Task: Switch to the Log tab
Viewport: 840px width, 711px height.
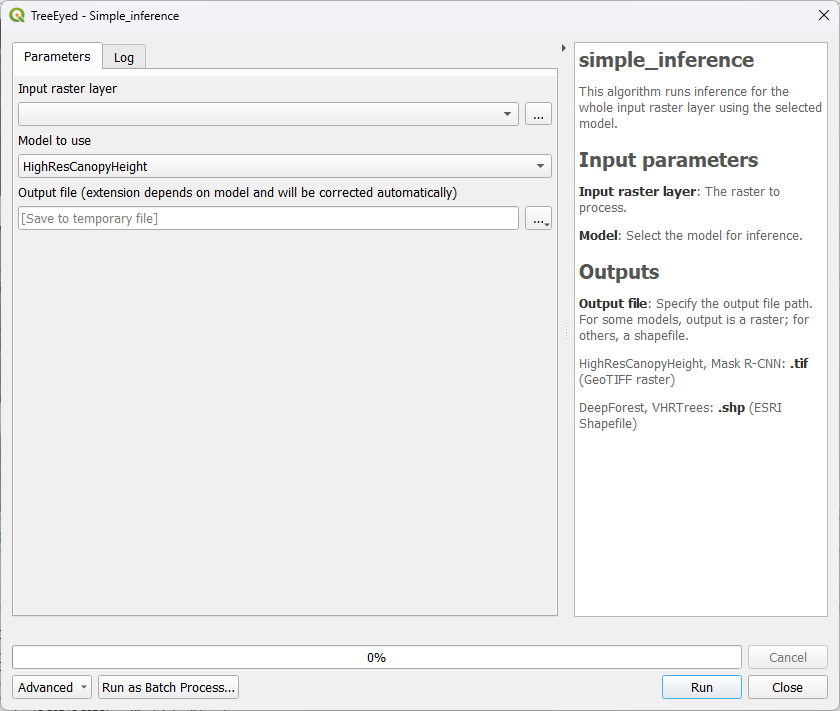Action: click(124, 57)
